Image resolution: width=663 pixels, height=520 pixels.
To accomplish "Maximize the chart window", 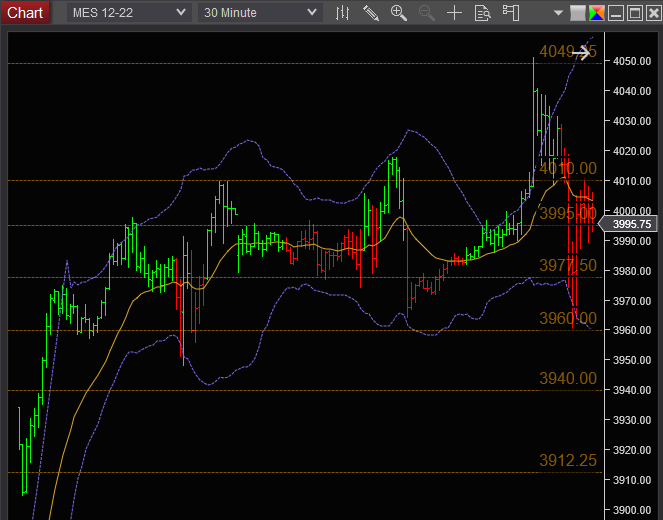I will pos(635,13).
